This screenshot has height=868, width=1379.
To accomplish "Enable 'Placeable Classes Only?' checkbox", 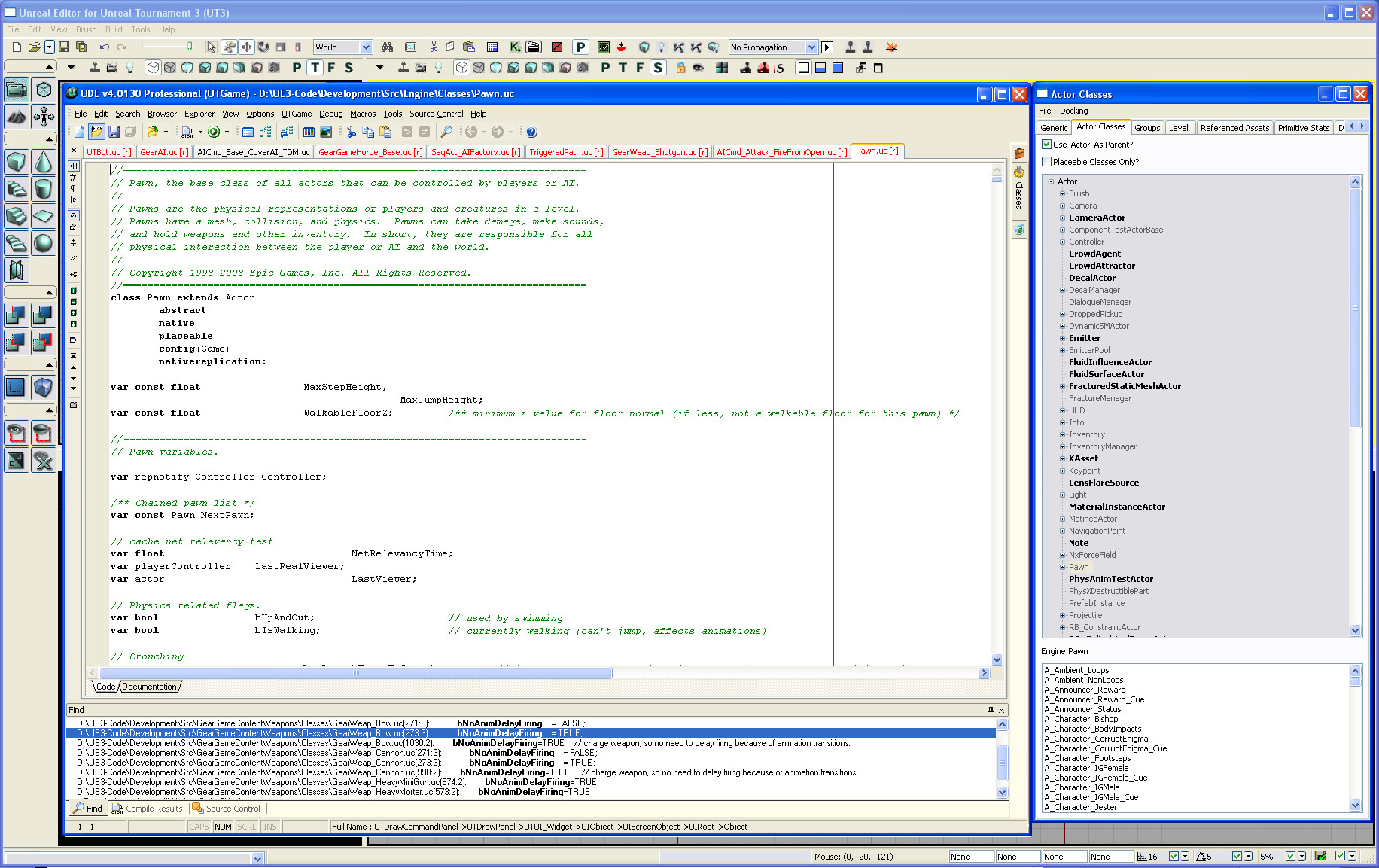I will click(1046, 162).
